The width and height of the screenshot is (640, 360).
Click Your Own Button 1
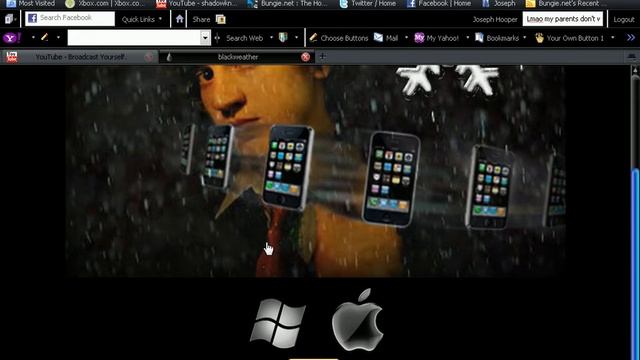569,38
